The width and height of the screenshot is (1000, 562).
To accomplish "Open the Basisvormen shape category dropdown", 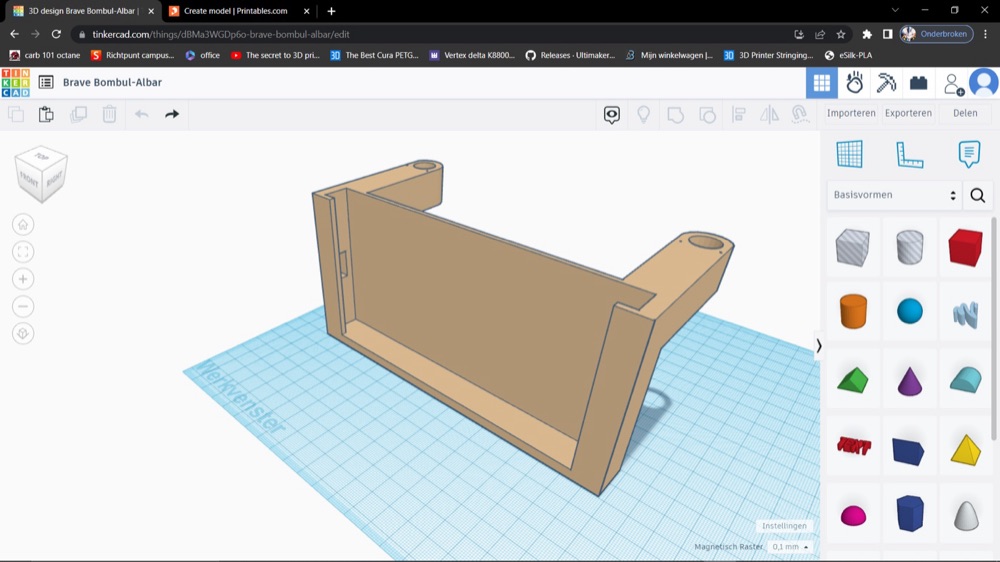I will [895, 195].
